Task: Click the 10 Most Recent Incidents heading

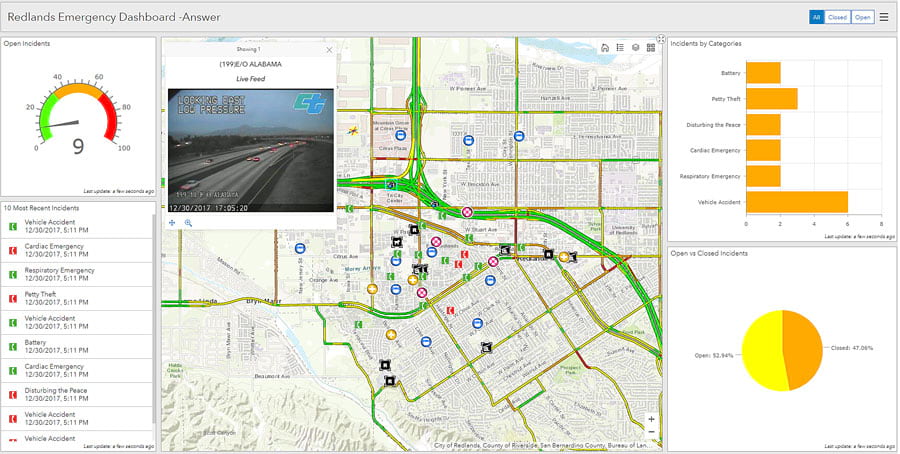Action: 41,208
